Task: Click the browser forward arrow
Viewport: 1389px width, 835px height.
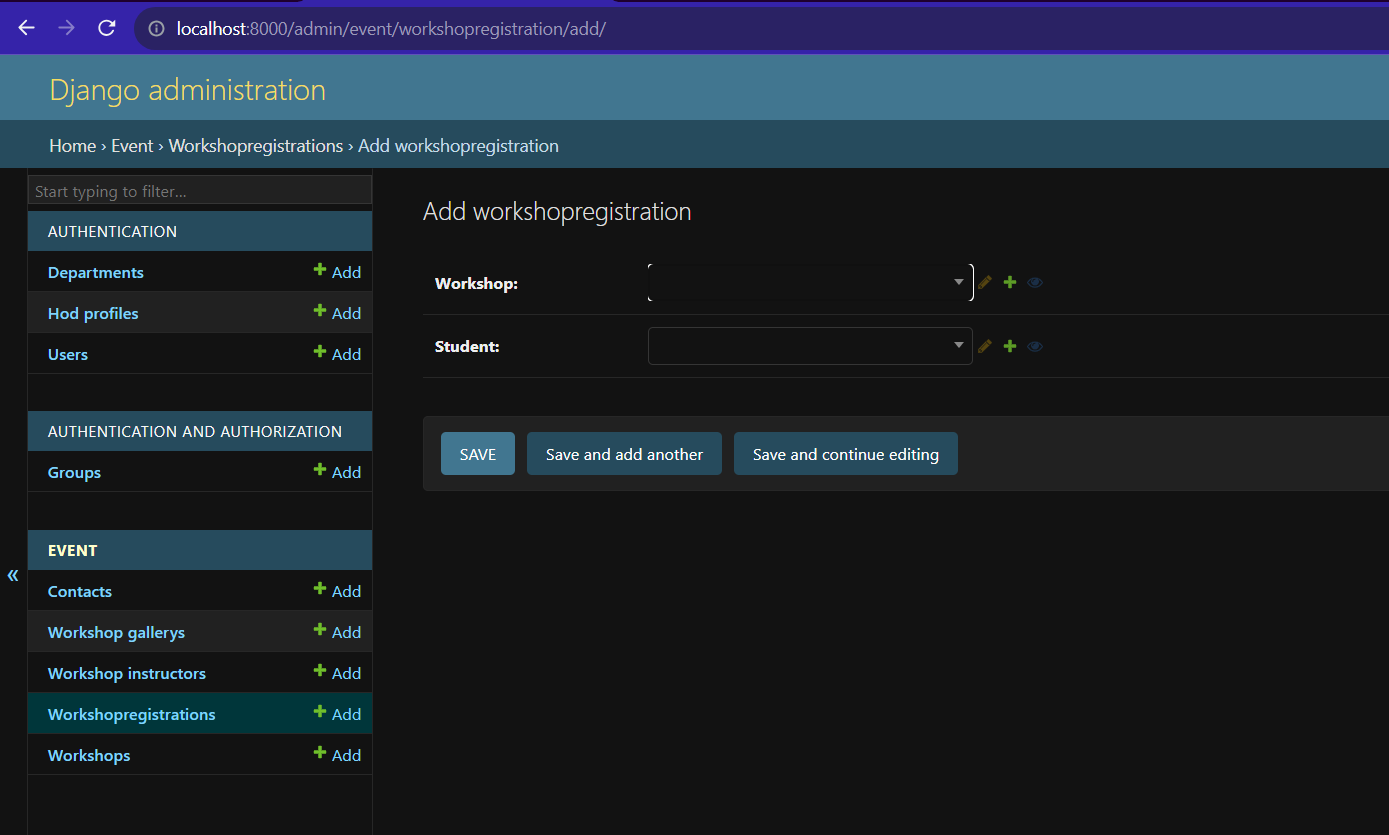Action: (67, 28)
